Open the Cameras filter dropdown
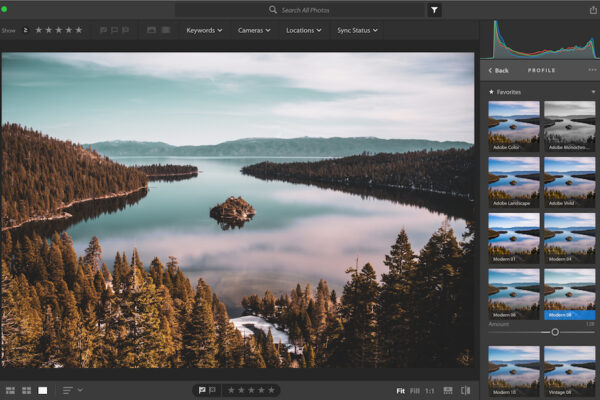This screenshot has height=400, width=600. [x=254, y=30]
